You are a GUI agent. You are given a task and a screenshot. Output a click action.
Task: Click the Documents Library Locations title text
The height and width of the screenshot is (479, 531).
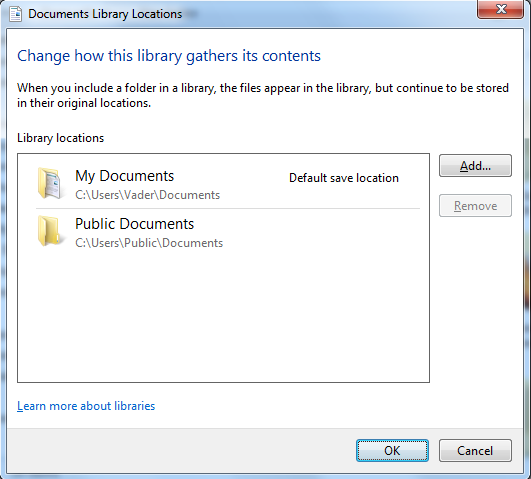pos(105,14)
